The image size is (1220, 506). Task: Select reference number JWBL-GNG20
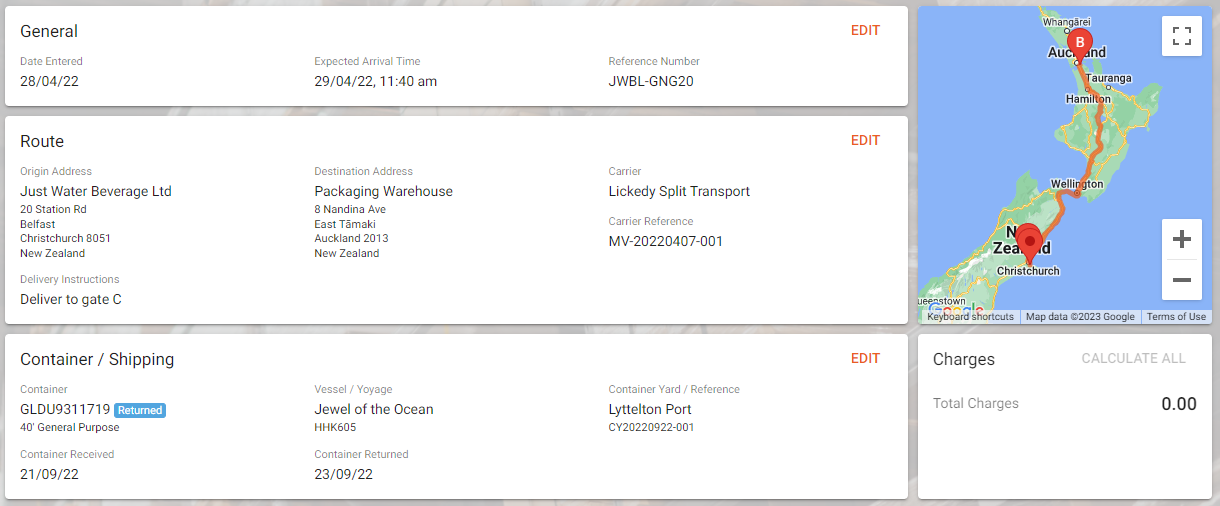point(651,81)
